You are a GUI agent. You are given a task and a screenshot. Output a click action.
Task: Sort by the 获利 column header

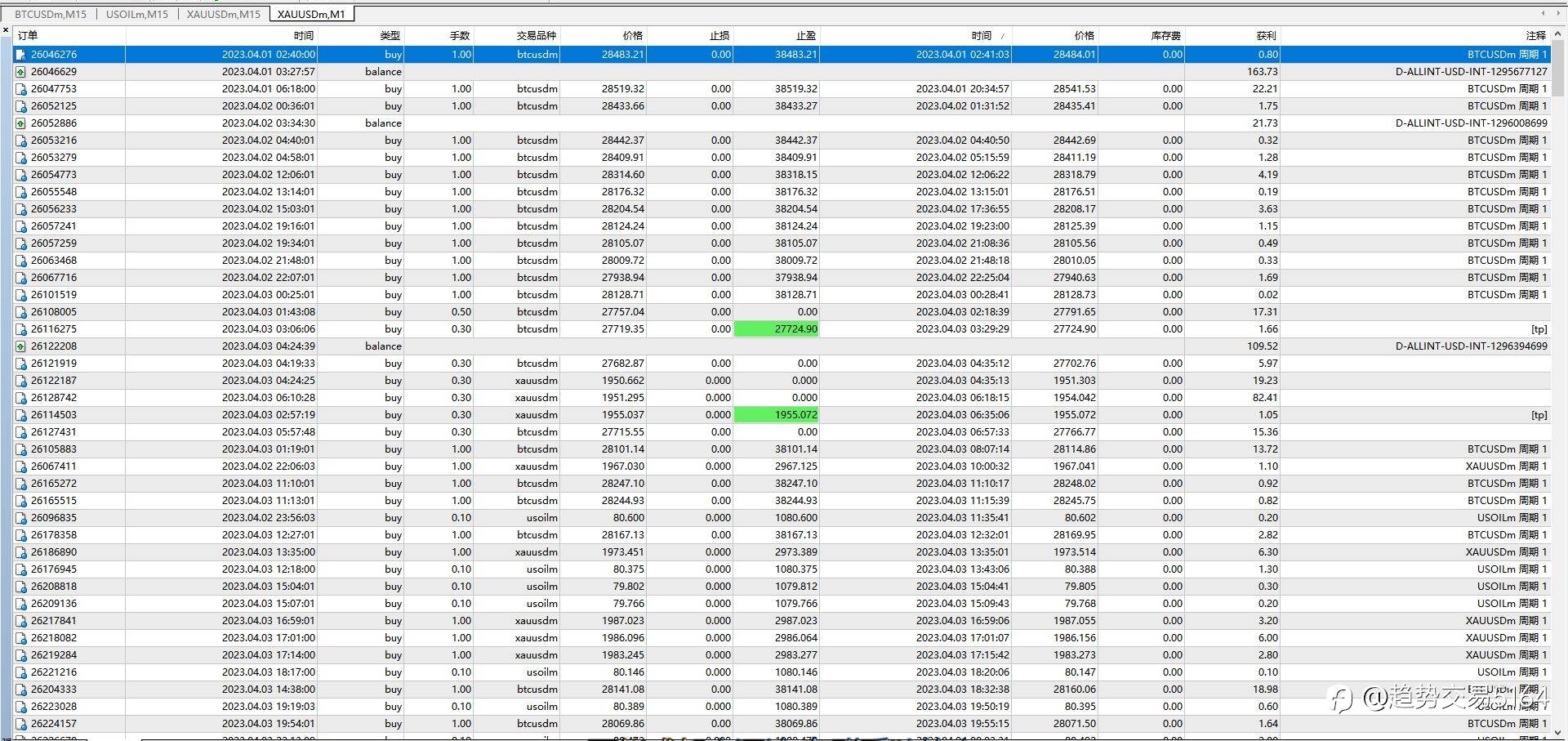click(1266, 35)
